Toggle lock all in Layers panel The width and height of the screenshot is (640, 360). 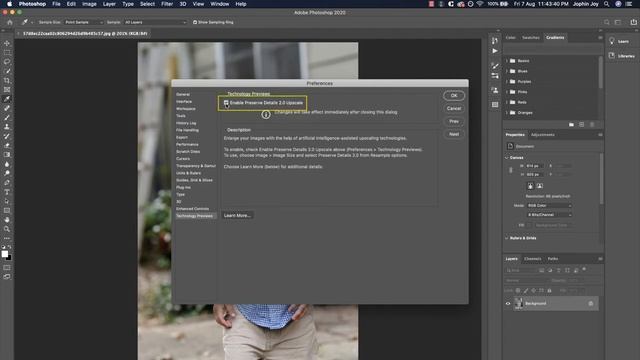(549, 291)
